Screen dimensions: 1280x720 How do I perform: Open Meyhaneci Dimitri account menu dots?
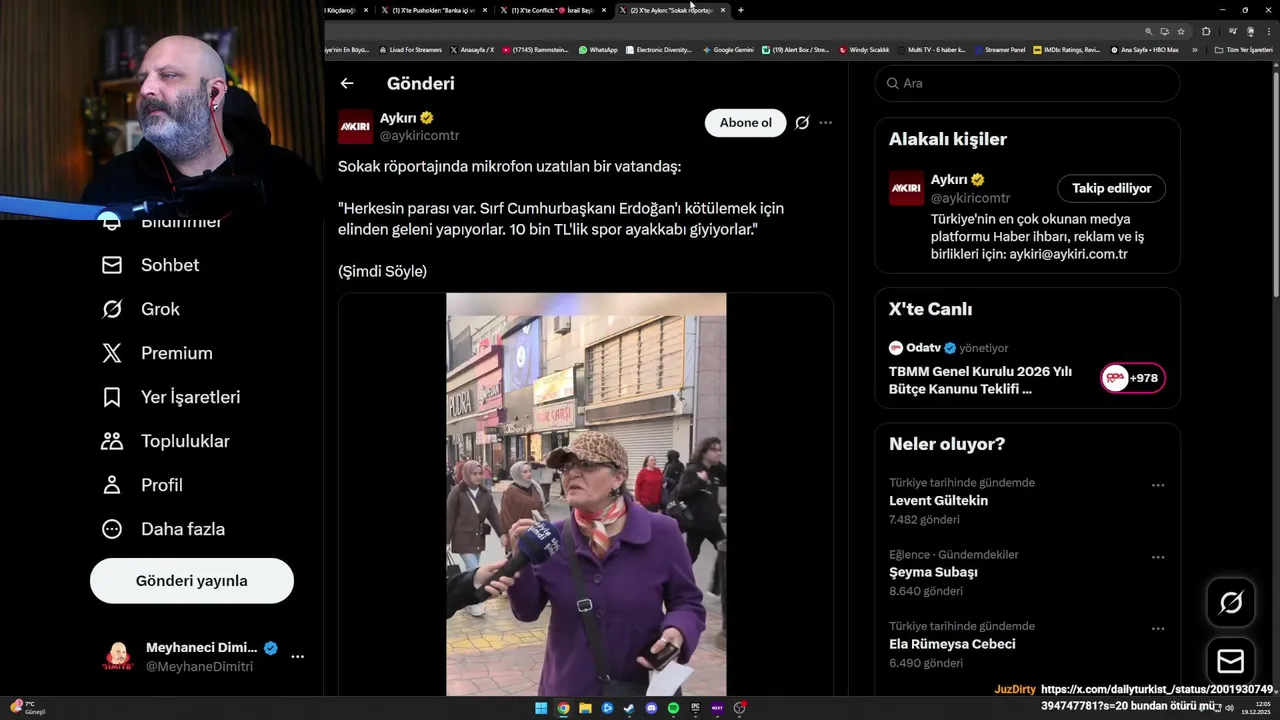click(x=297, y=657)
